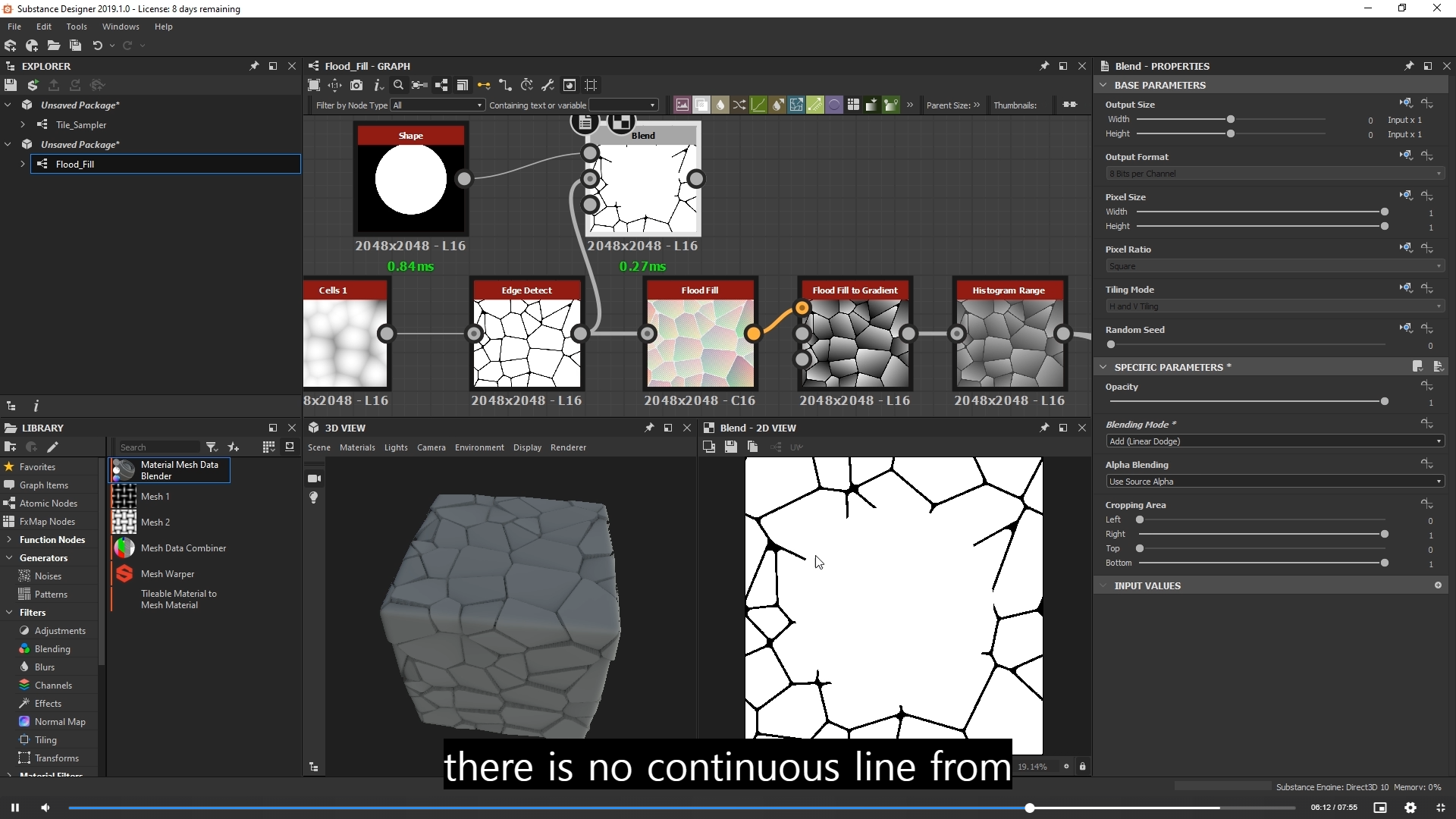This screenshot has width=1456, height=819.
Task: Mute the video sound
Action: coord(45,808)
